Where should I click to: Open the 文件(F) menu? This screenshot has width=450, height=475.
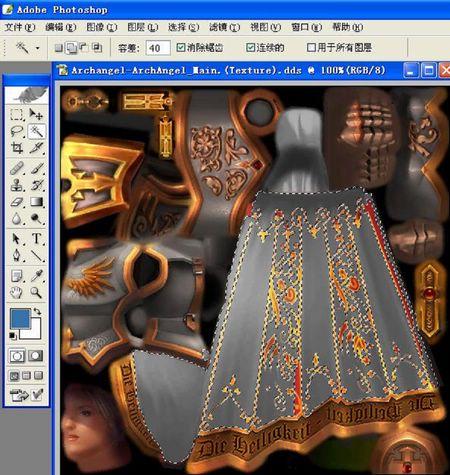pyautogui.click(x=19, y=27)
